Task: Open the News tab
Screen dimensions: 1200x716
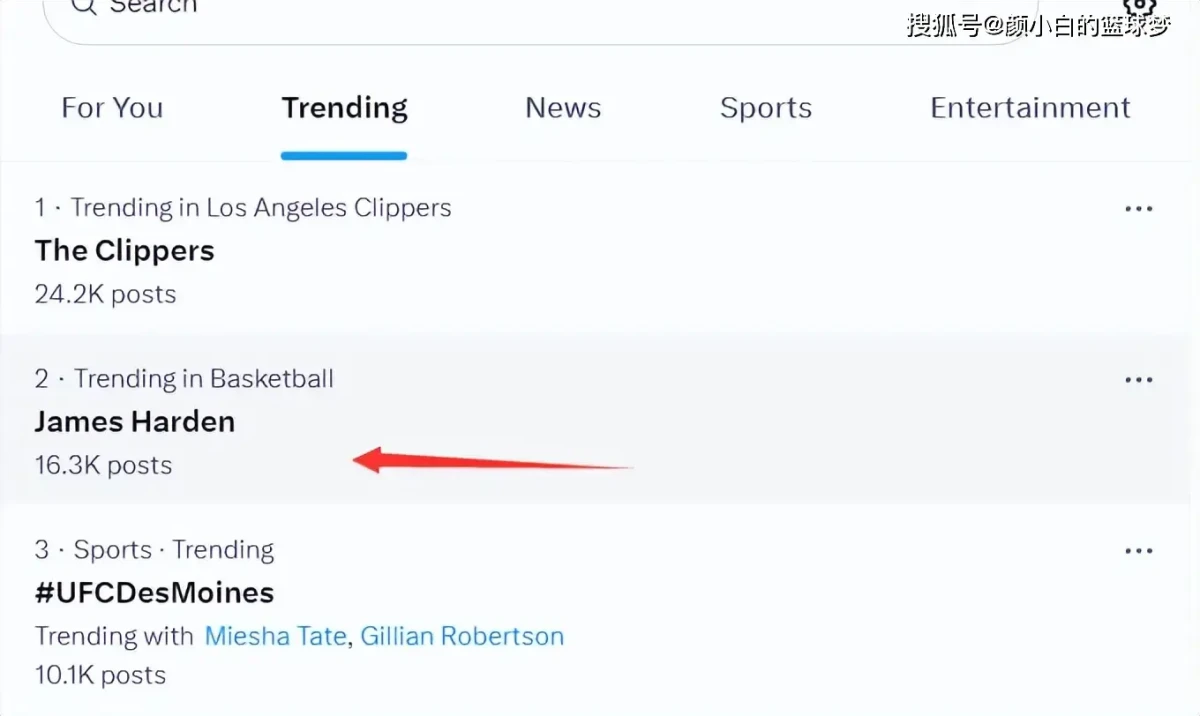Action: pyautogui.click(x=563, y=108)
